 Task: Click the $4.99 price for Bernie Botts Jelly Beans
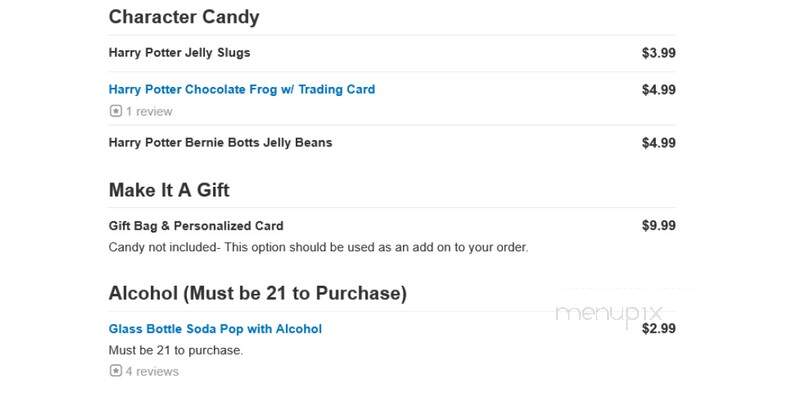point(658,143)
